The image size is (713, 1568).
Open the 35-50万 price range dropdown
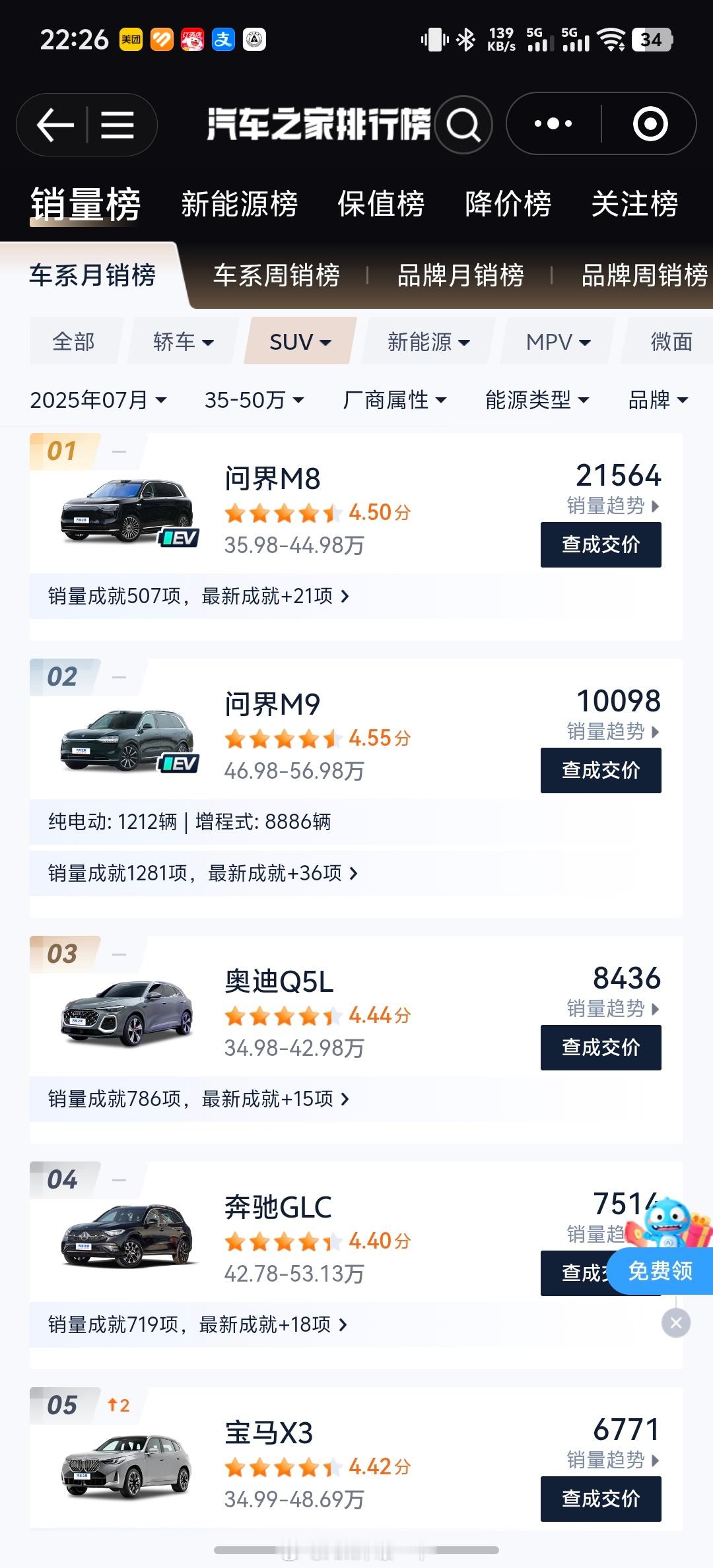tap(254, 400)
